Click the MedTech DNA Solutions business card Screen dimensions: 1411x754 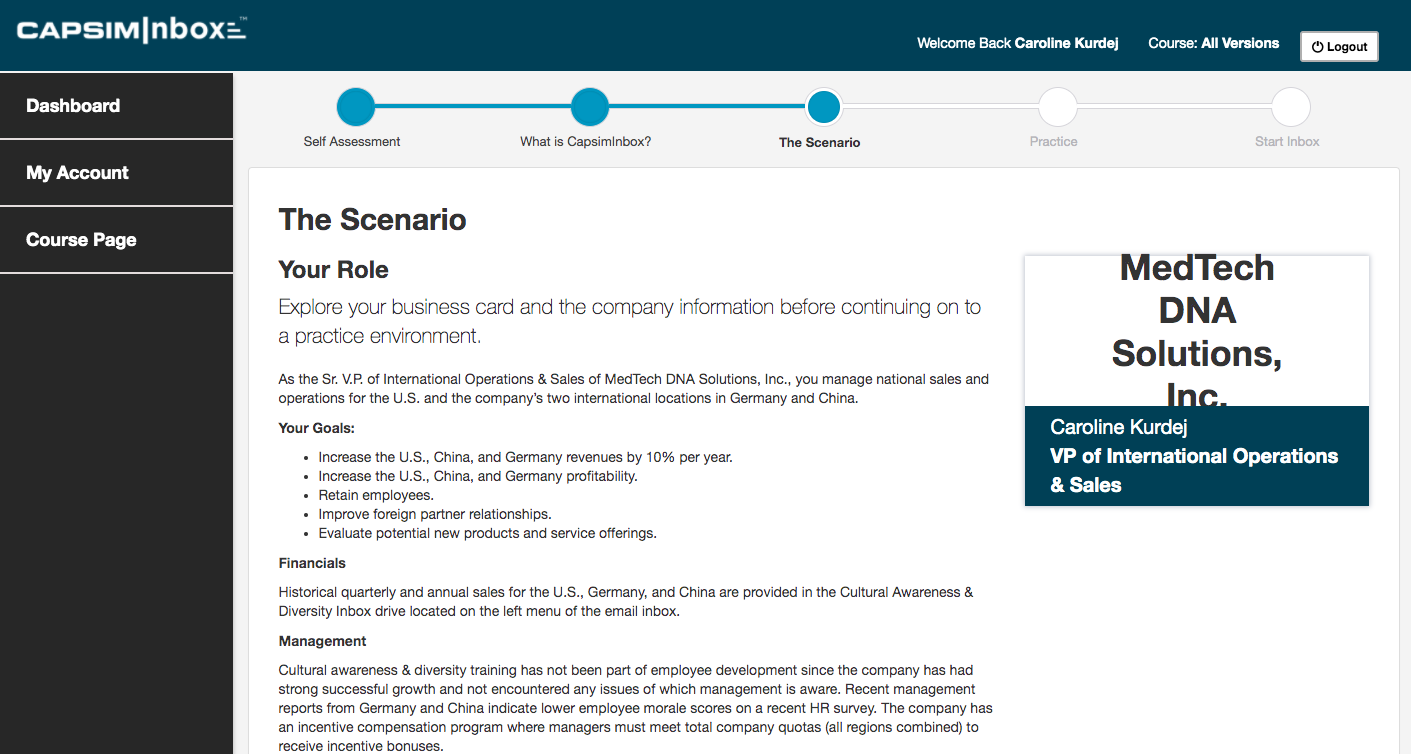[x=1196, y=332]
